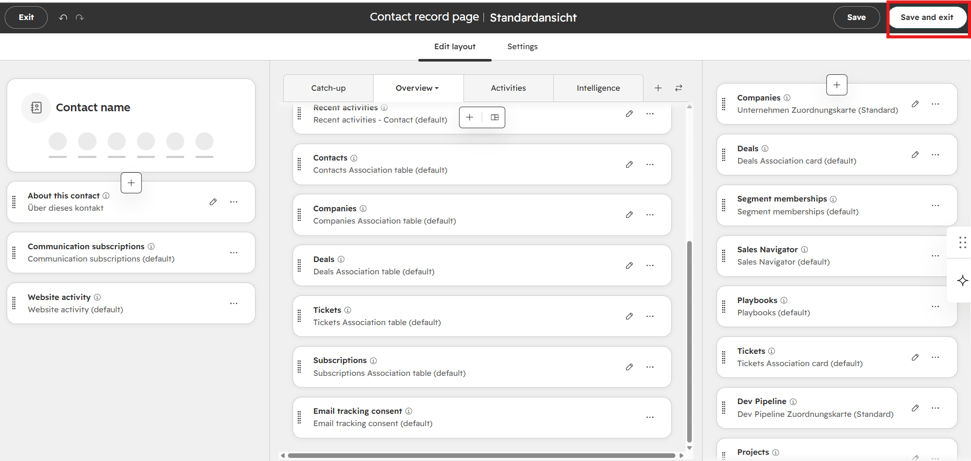The width and height of the screenshot is (971, 461).
Task: Edit the Recent activities card
Action: pos(629,114)
